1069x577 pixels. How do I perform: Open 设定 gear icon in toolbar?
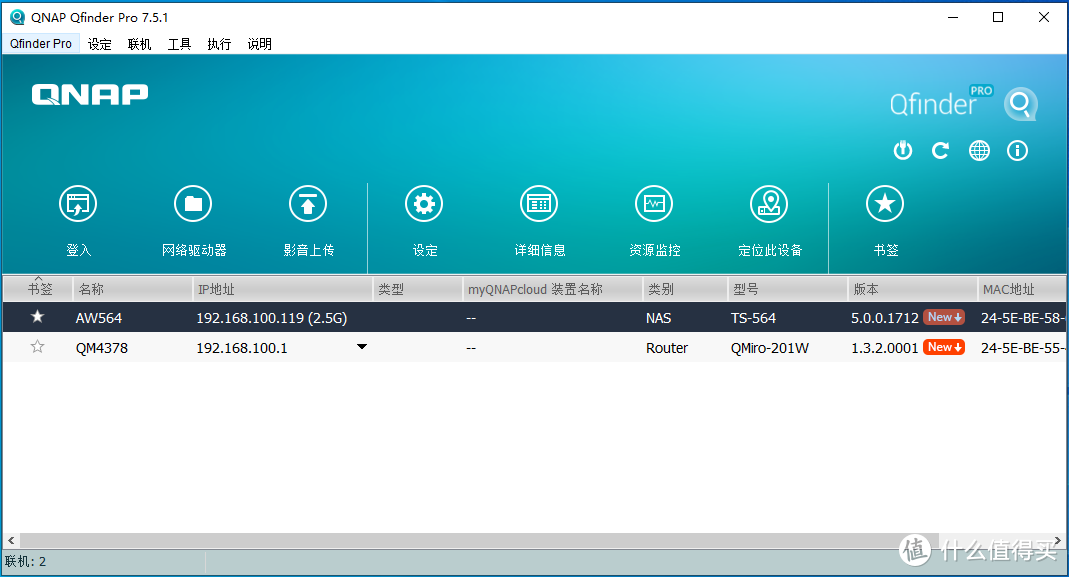(x=424, y=204)
